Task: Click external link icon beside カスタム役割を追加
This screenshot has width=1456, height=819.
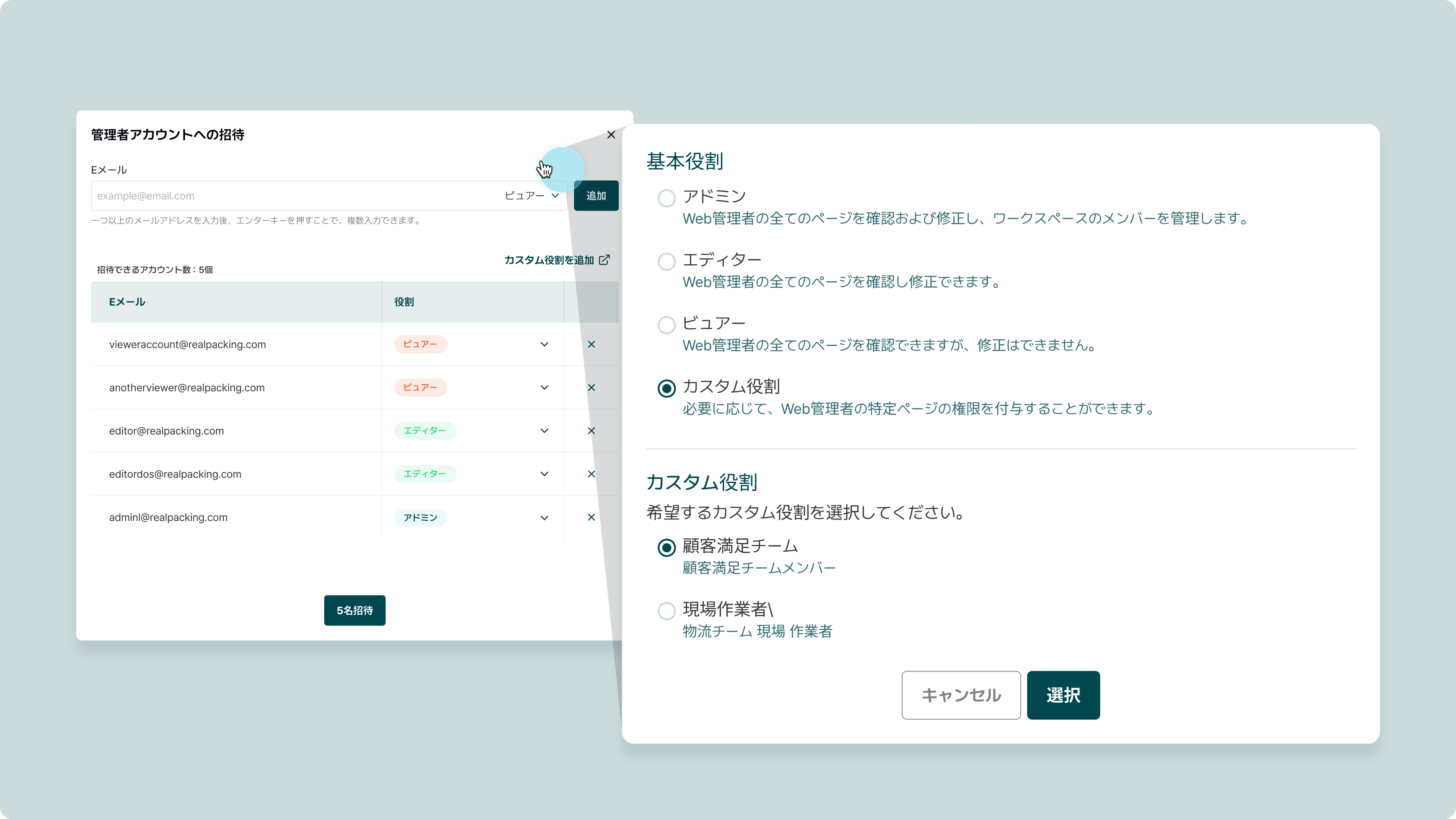Action: (604, 260)
